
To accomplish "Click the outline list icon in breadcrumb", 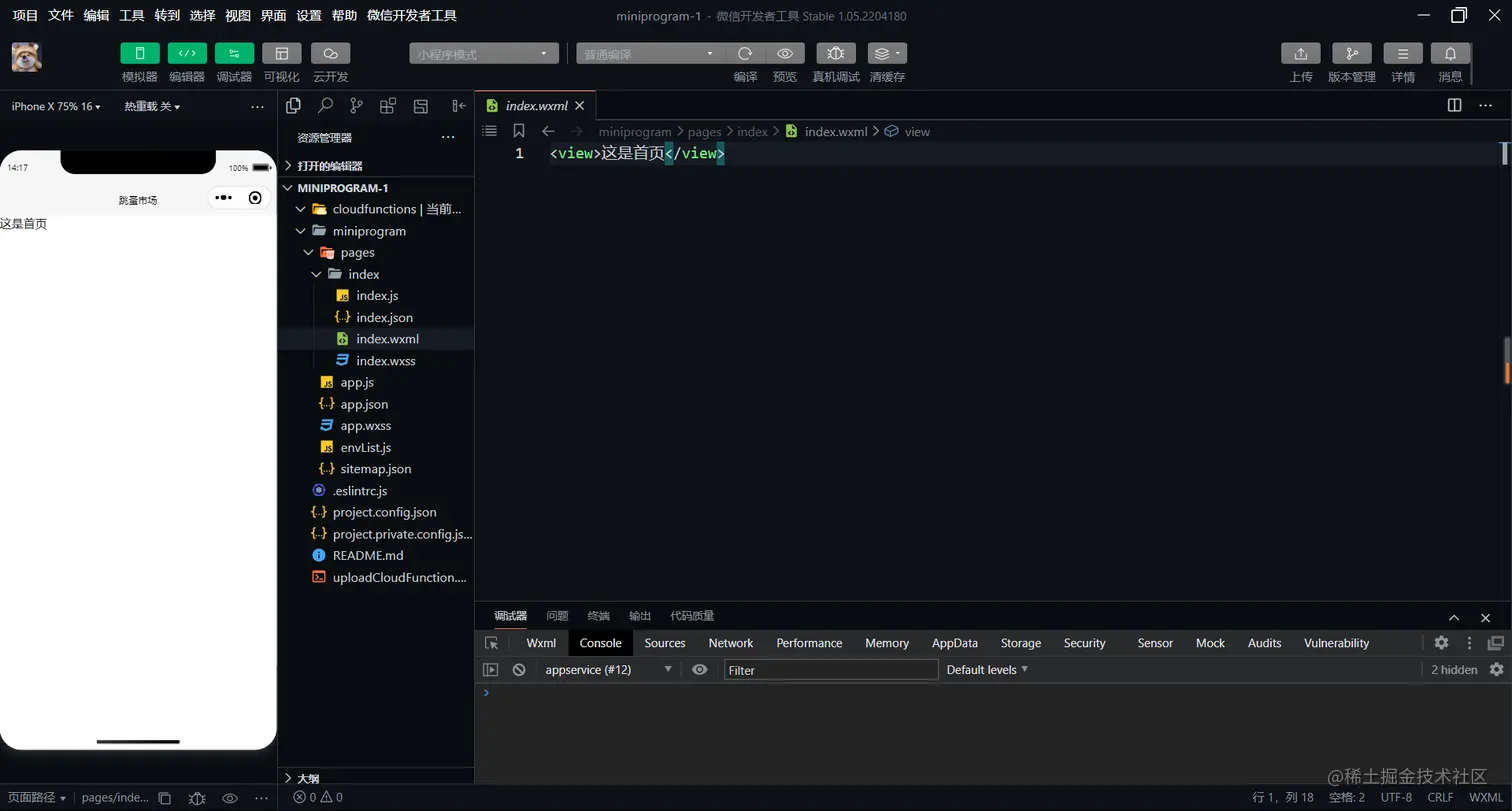I will pos(490,131).
